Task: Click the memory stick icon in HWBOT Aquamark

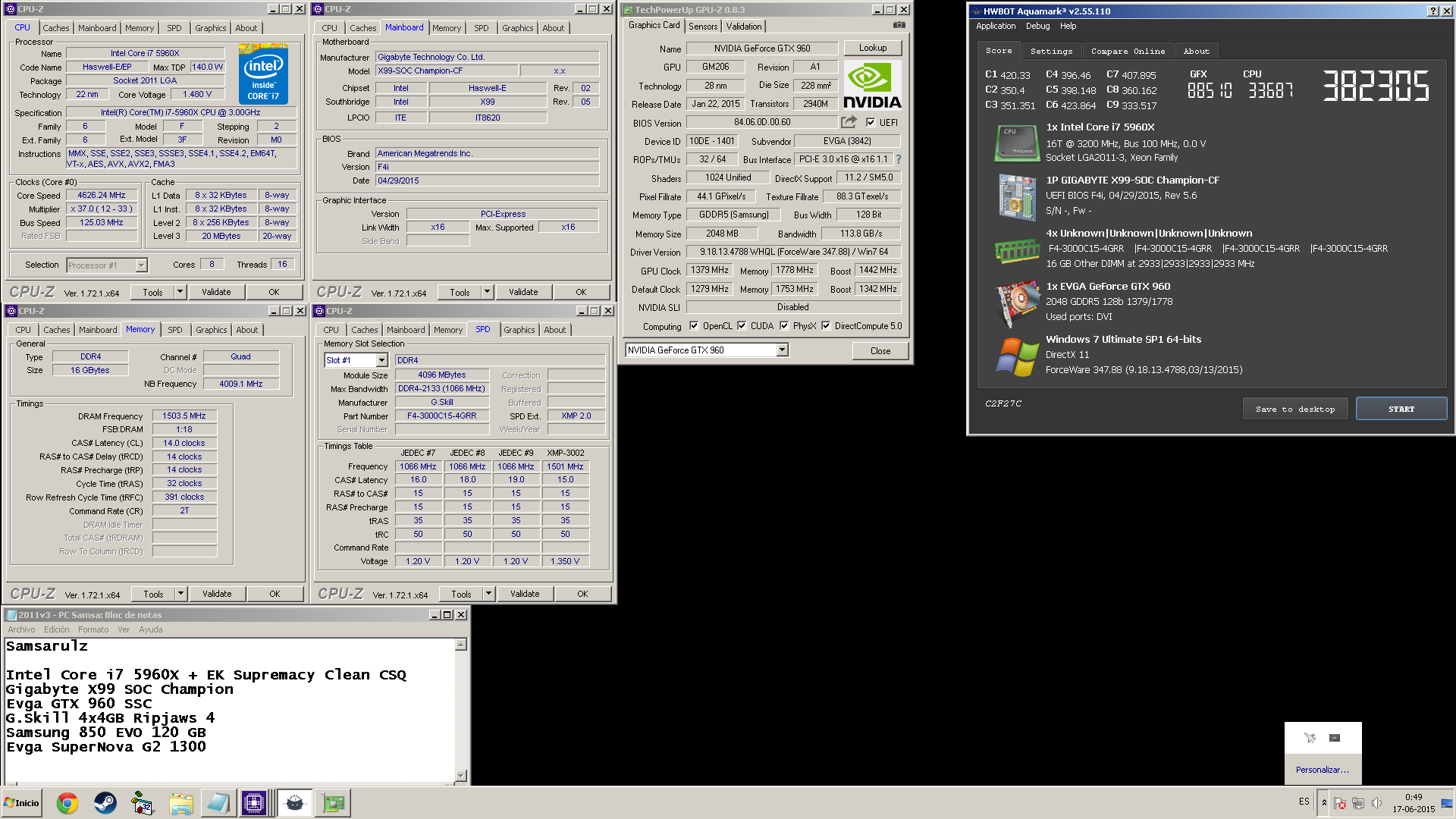Action: tap(1016, 249)
